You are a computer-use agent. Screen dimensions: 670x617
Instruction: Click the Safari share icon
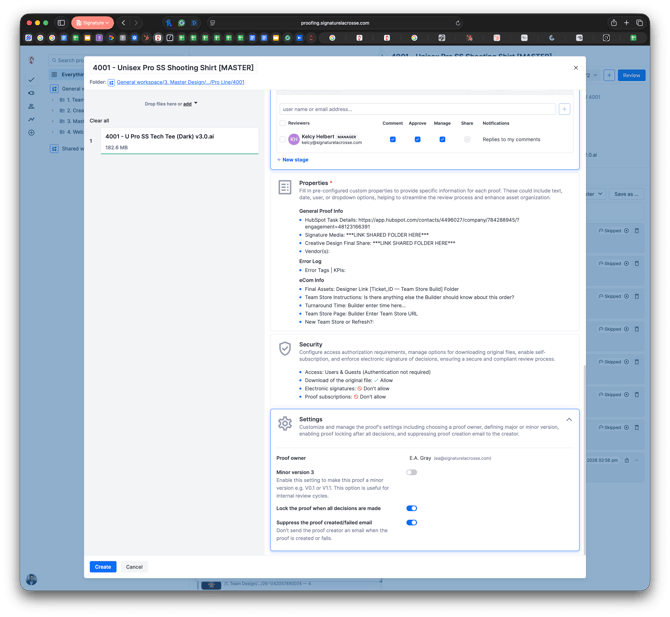613,23
